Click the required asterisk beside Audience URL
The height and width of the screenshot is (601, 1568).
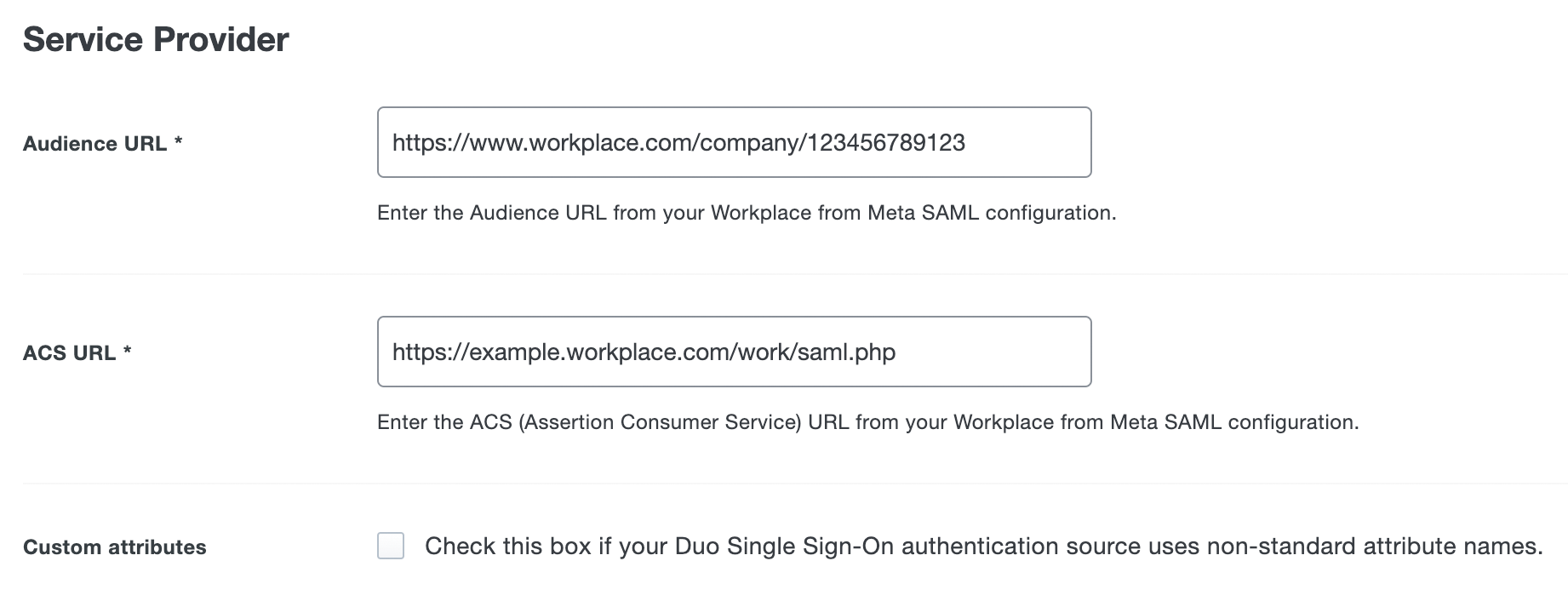[x=181, y=140]
